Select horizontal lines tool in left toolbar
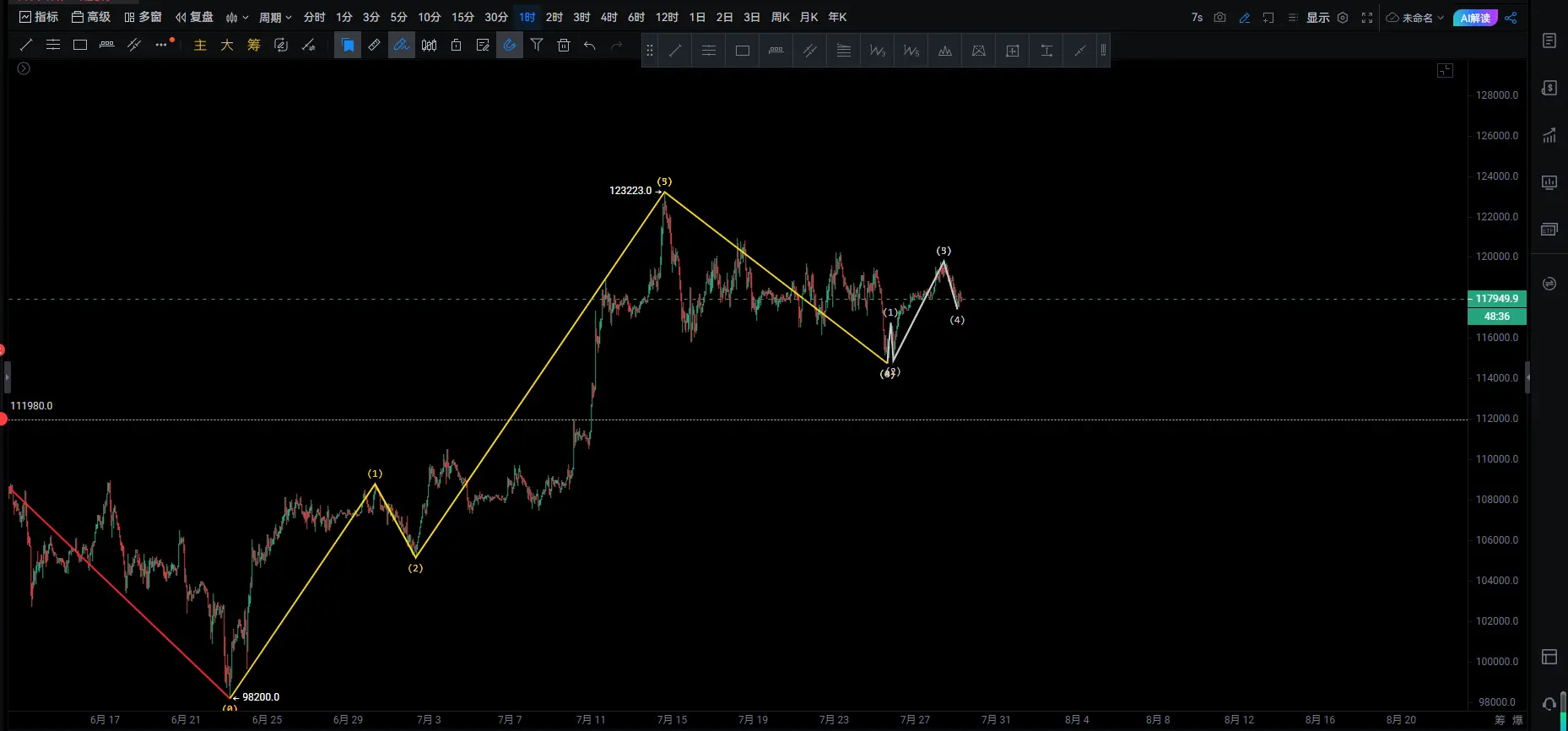Screen dimensions: 1568x731 click(53, 45)
